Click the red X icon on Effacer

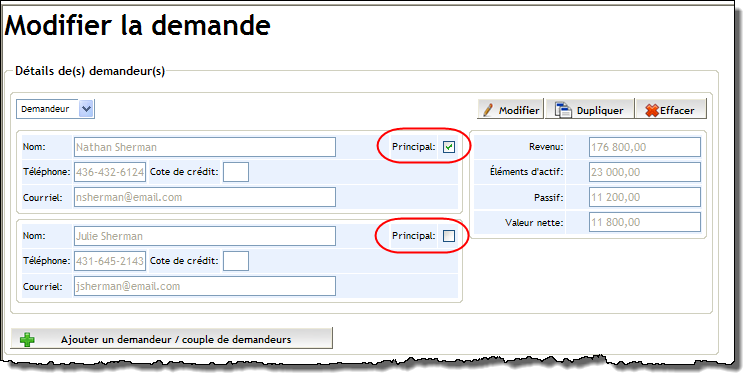click(652, 110)
